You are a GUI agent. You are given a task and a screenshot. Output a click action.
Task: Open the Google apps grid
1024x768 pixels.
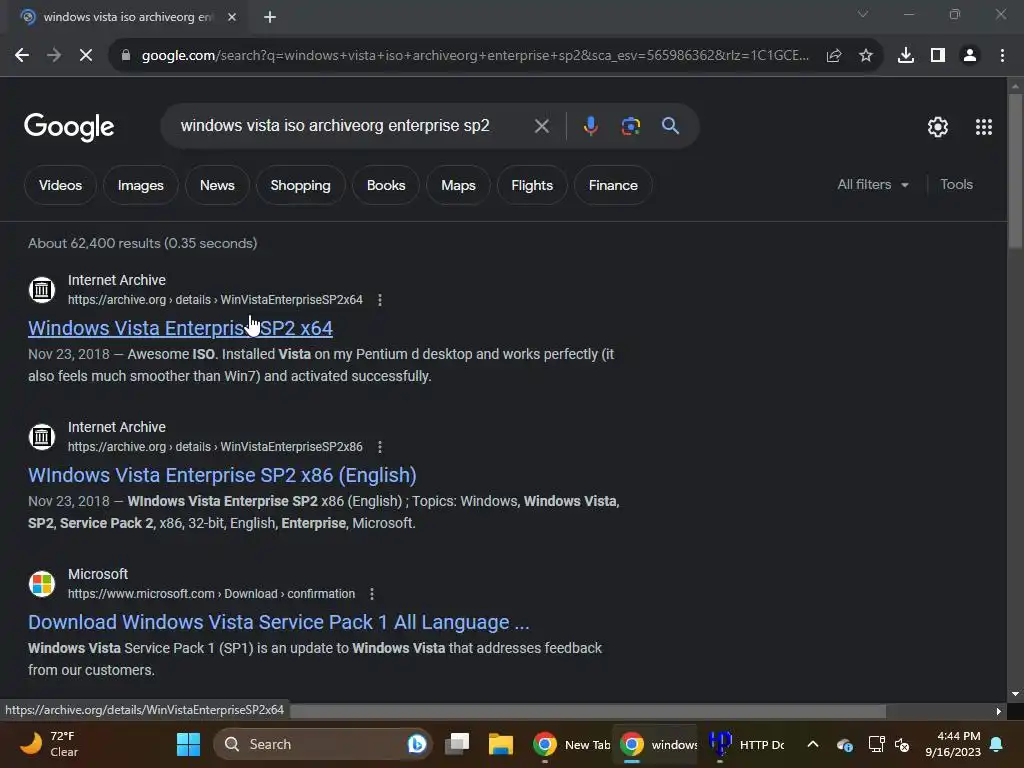point(984,127)
